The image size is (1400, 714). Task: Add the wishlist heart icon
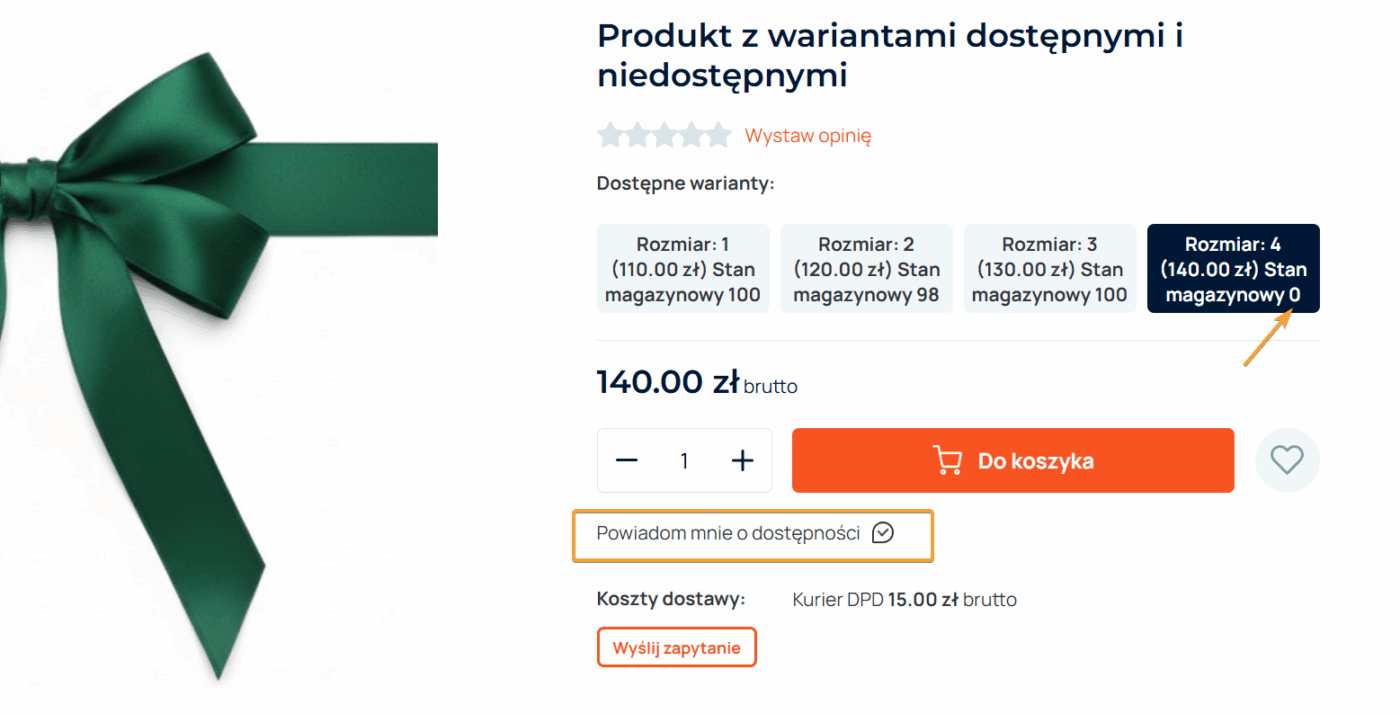point(1287,460)
